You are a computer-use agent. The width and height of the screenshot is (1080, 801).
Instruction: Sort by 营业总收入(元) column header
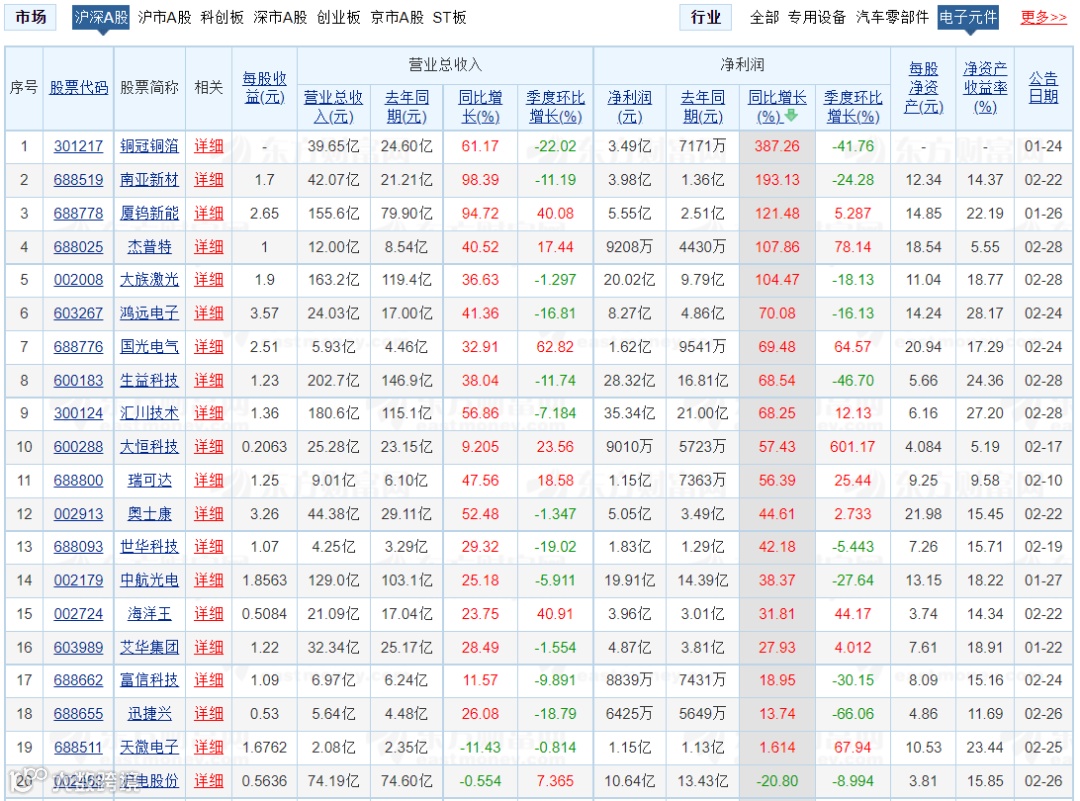[x=333, y=107]
